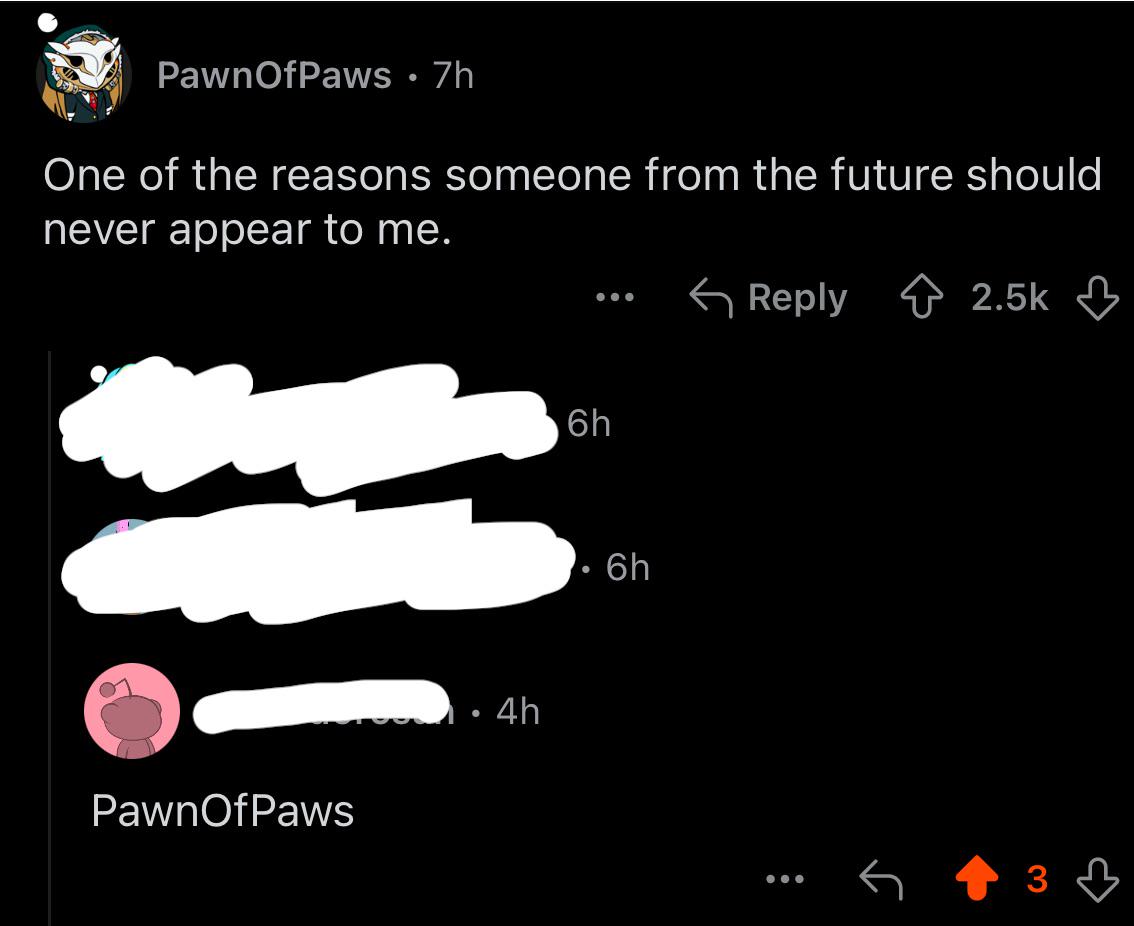Upvote the comment with 2.5k points
Screen dimensions: 1134x926
tap(921, 296)
